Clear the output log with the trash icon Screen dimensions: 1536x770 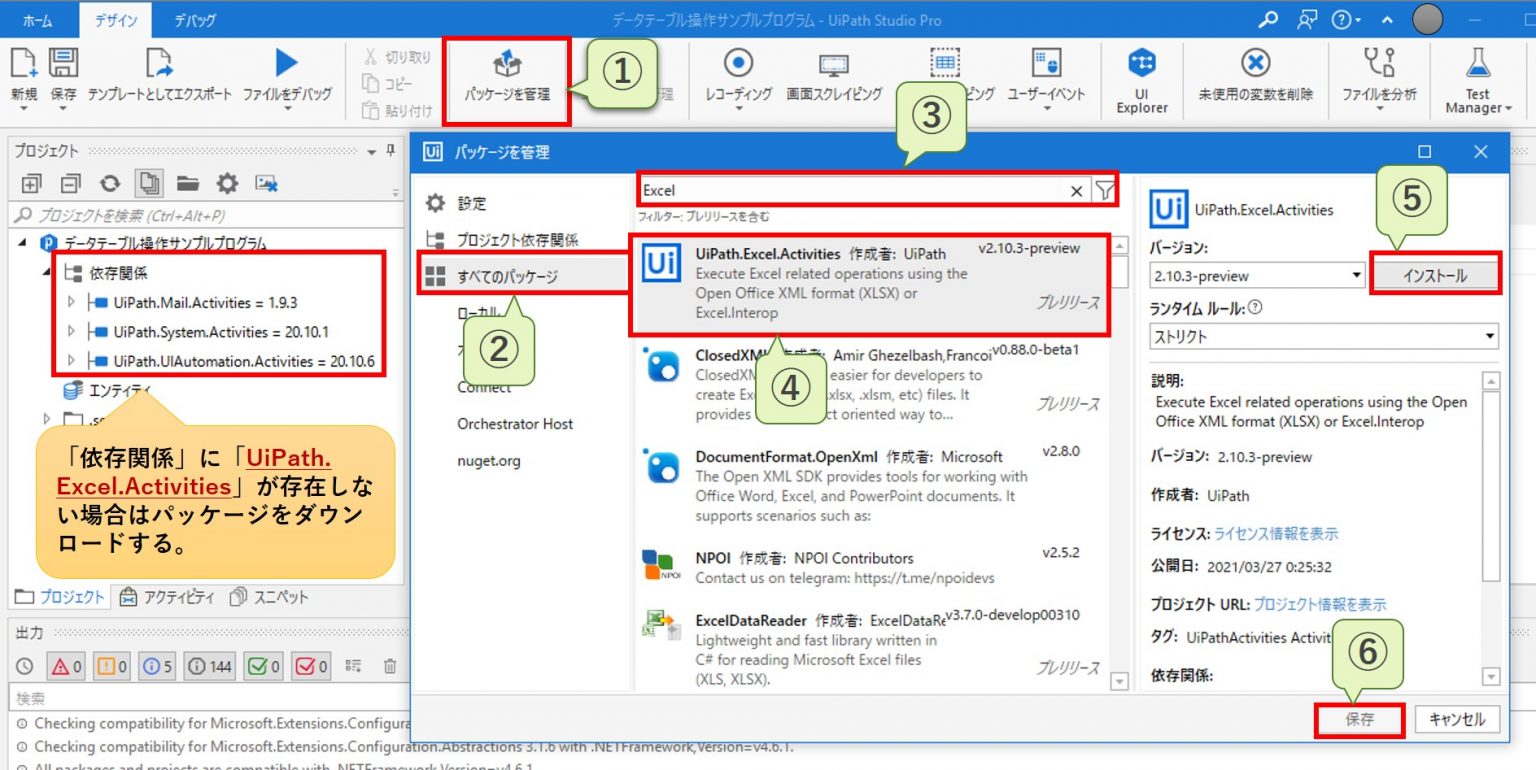pyautogui.click(x=391, y=666)
